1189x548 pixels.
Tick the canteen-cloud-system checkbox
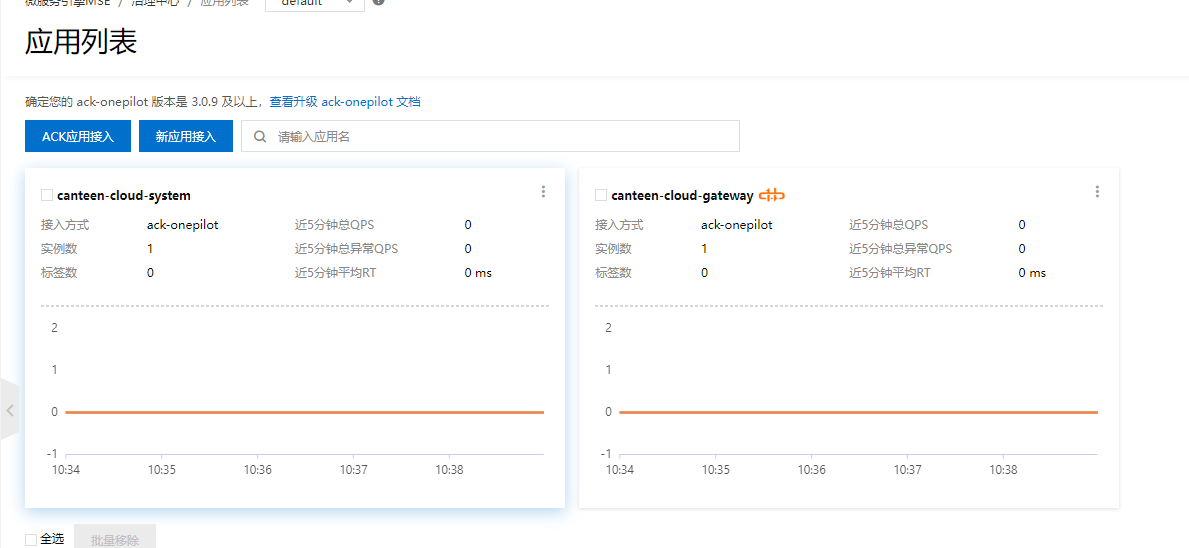46,195
